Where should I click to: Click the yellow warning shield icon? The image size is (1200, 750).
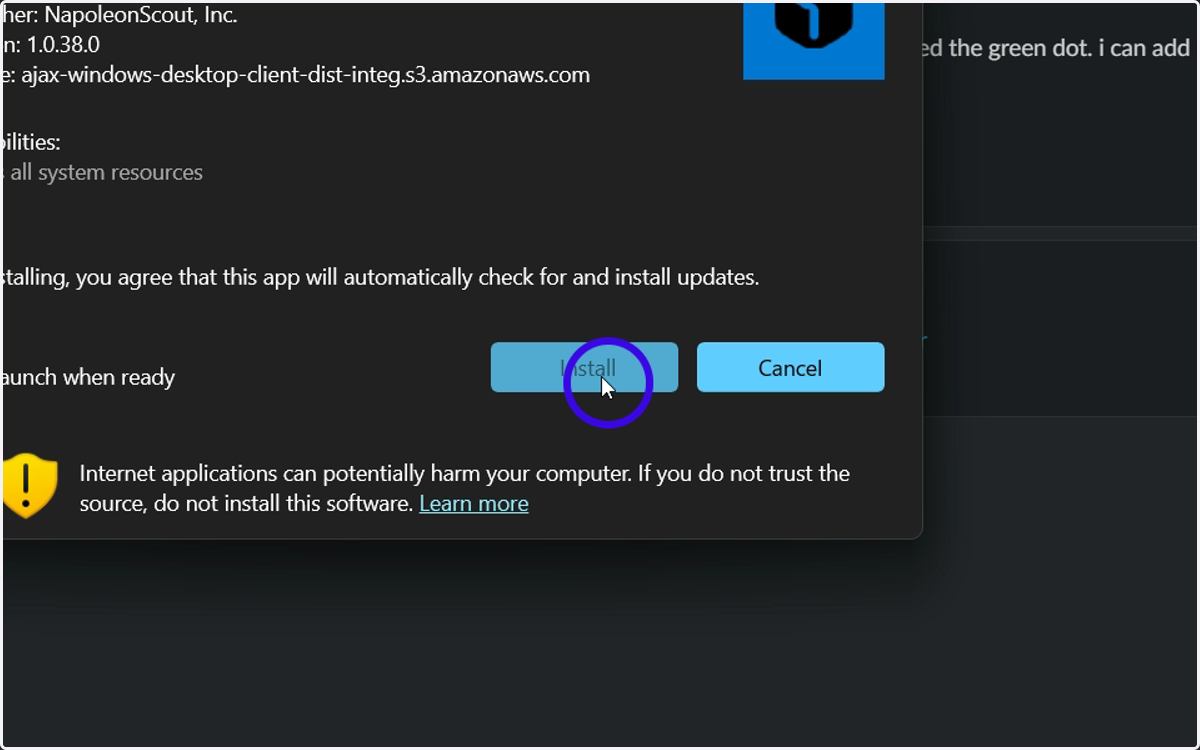pos(27,485)
